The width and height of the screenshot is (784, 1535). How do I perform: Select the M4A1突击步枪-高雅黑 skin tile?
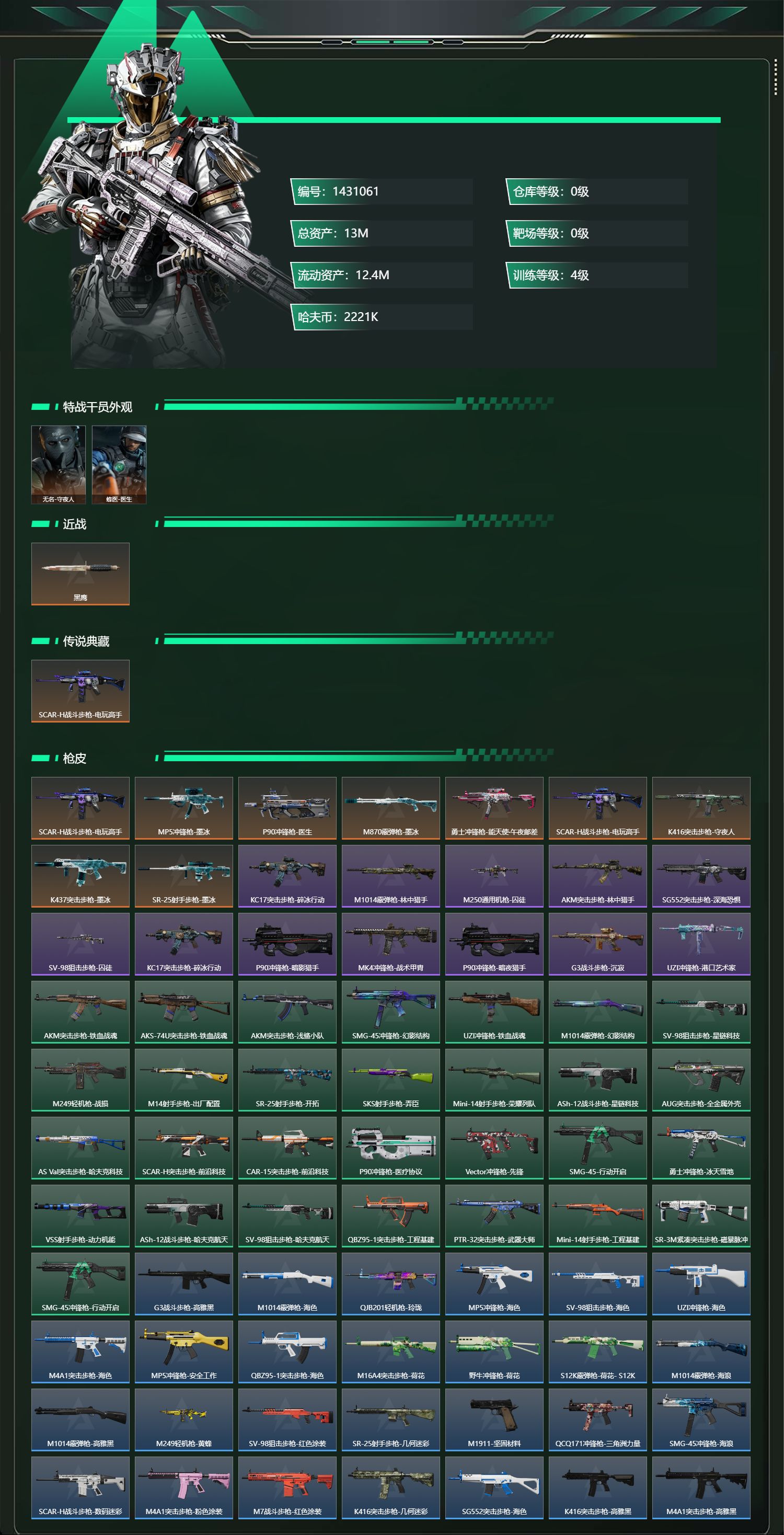point(701,1487)
